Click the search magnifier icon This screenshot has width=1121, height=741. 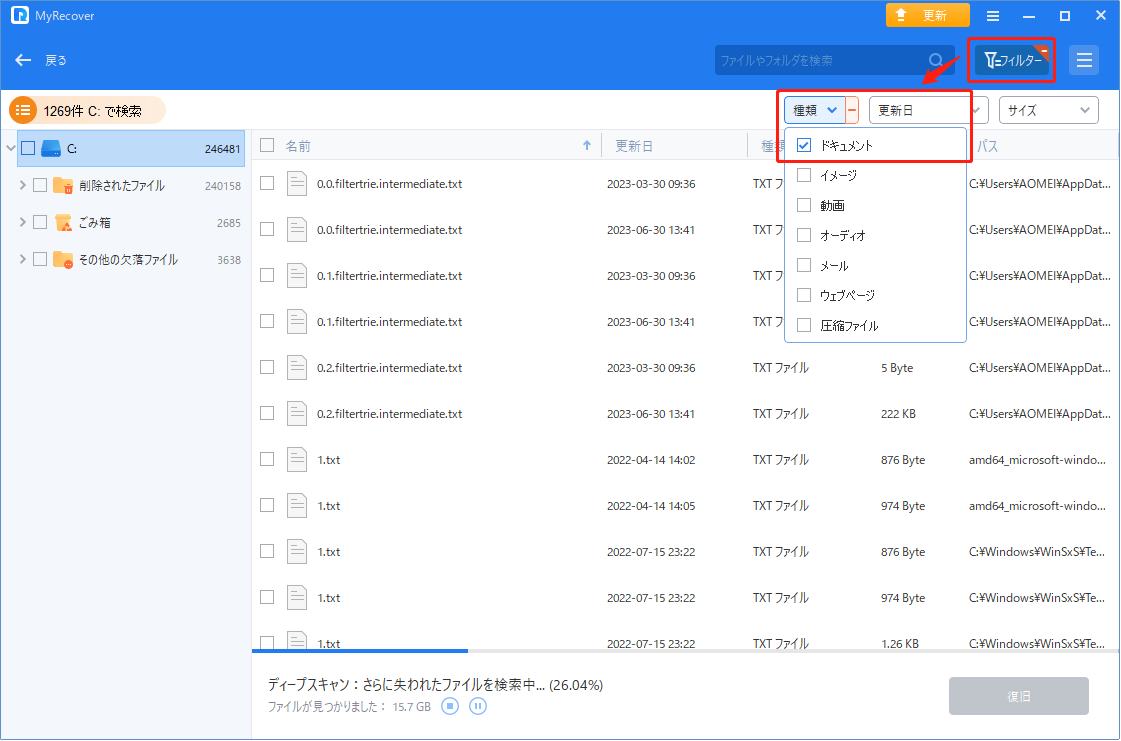click(936, 60)
